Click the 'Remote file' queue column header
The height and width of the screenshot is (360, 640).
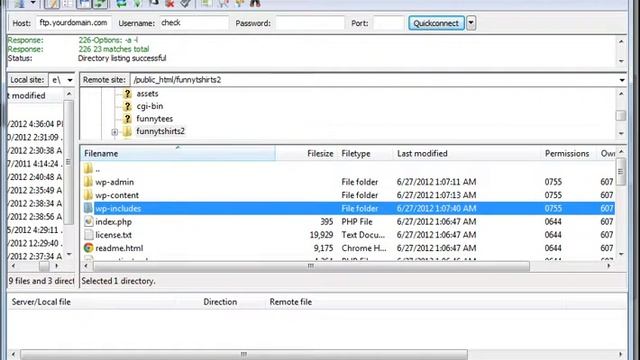click(291, 302)
